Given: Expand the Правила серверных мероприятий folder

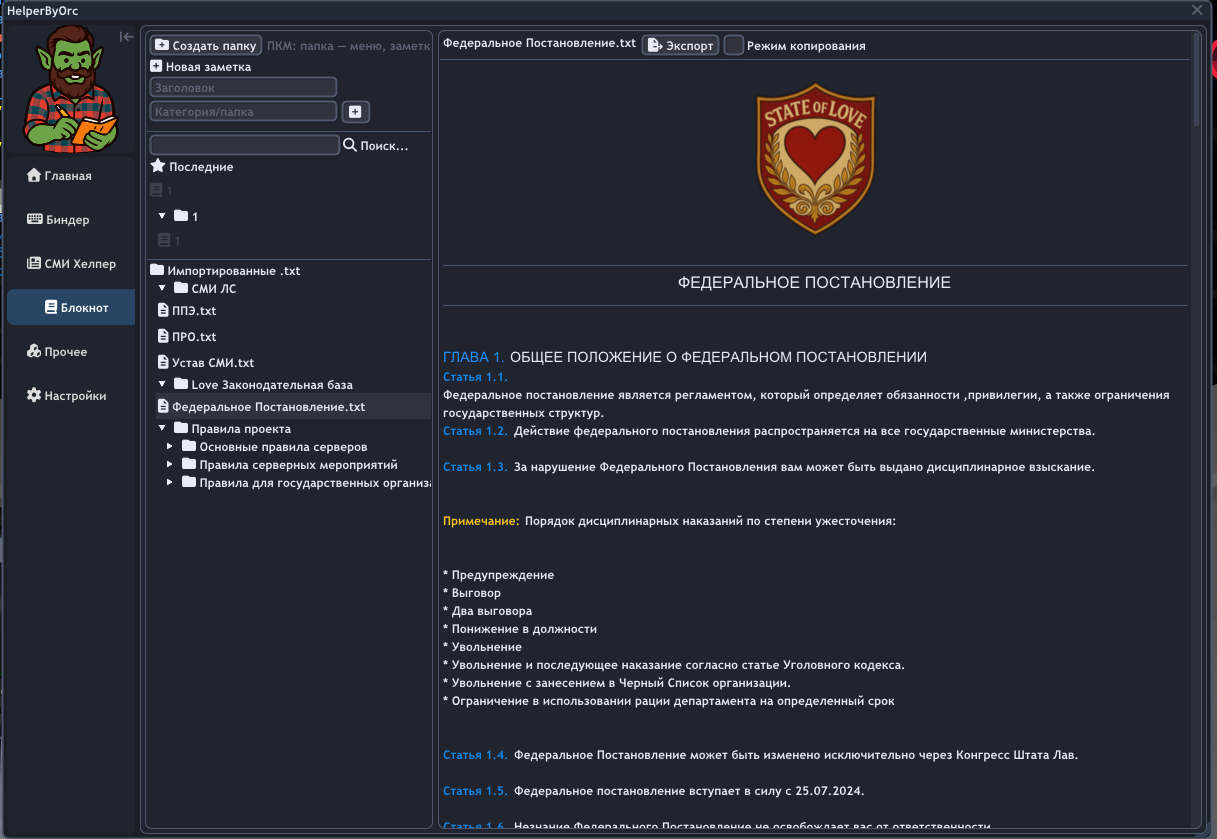Looking at the screenshot, I should pos(170,465).
